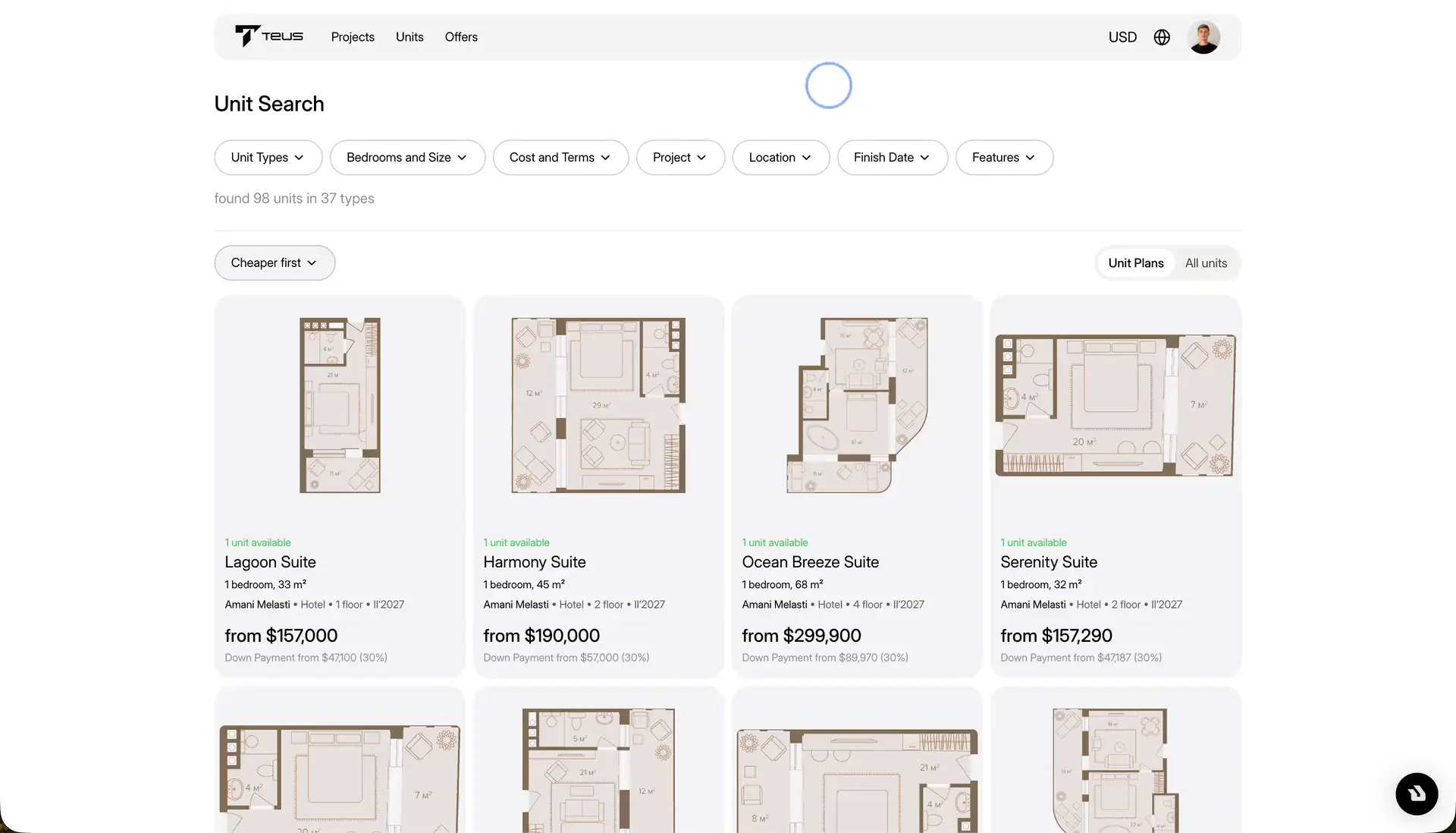Expand the Bedrooms and Size filter

point(407,158)
